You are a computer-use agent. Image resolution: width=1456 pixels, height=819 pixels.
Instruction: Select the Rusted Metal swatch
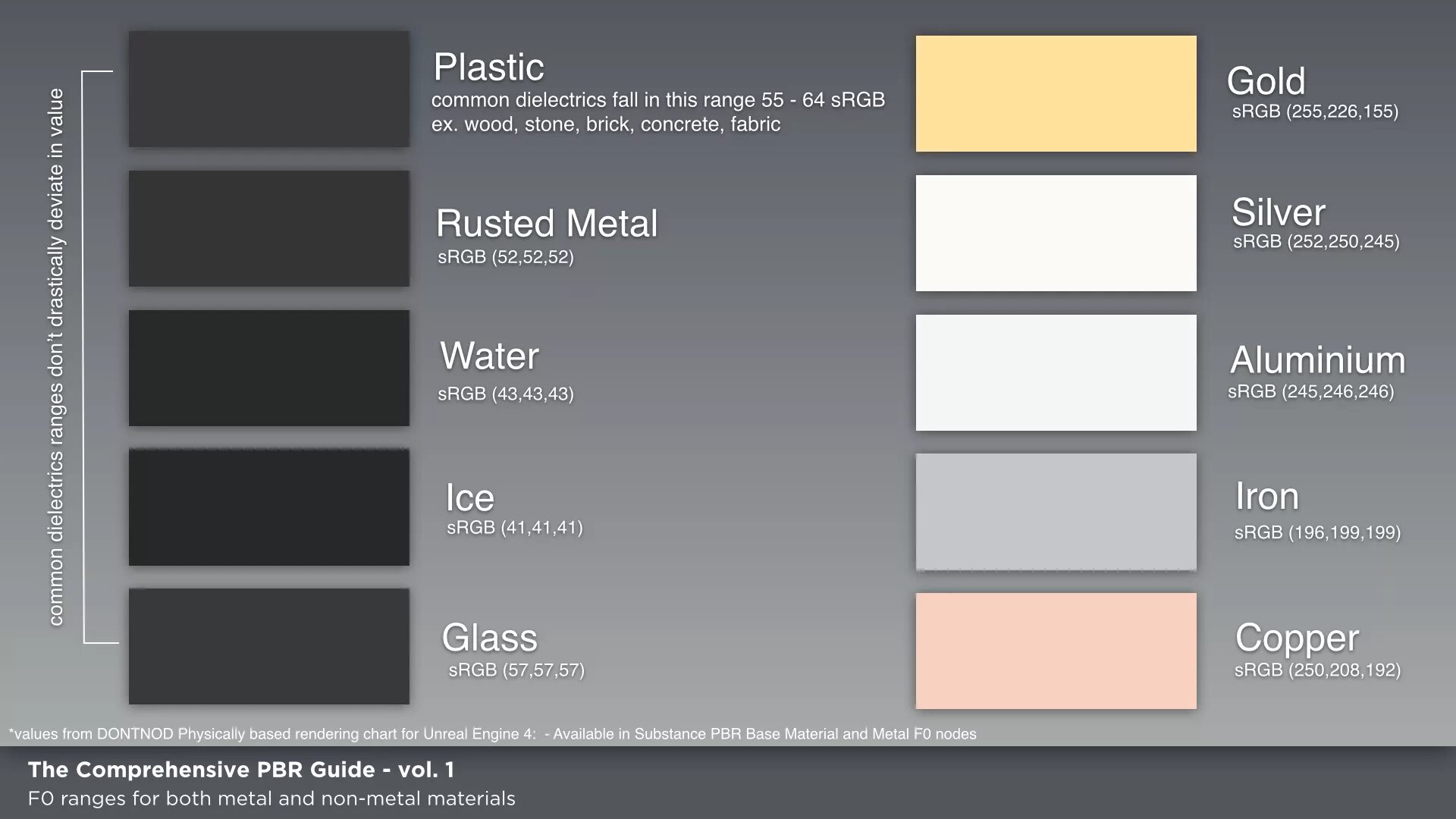[268, 228]
